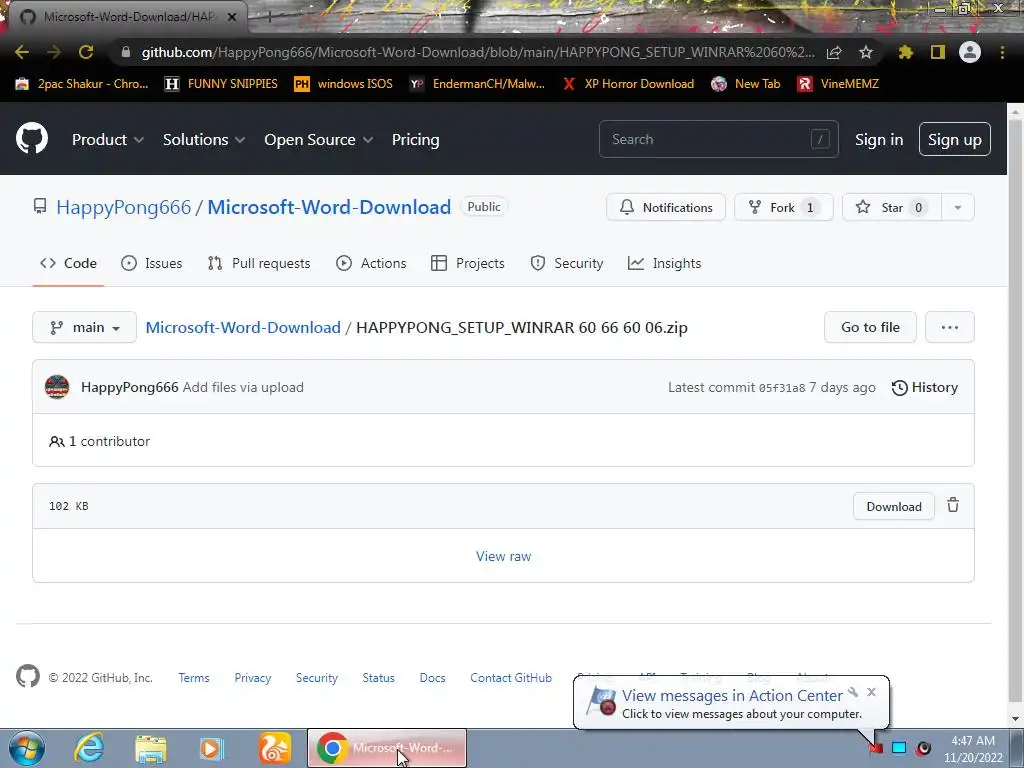Click taskbar clock showing 4:47 AM

pyautogui.click(x=973, y=749)
